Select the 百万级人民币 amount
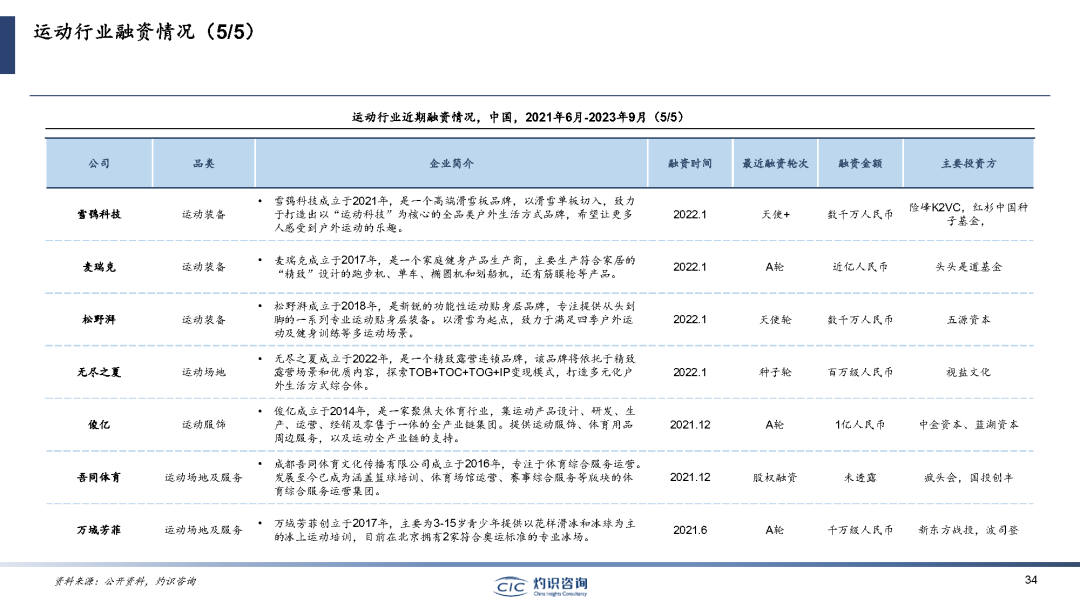 860,373
